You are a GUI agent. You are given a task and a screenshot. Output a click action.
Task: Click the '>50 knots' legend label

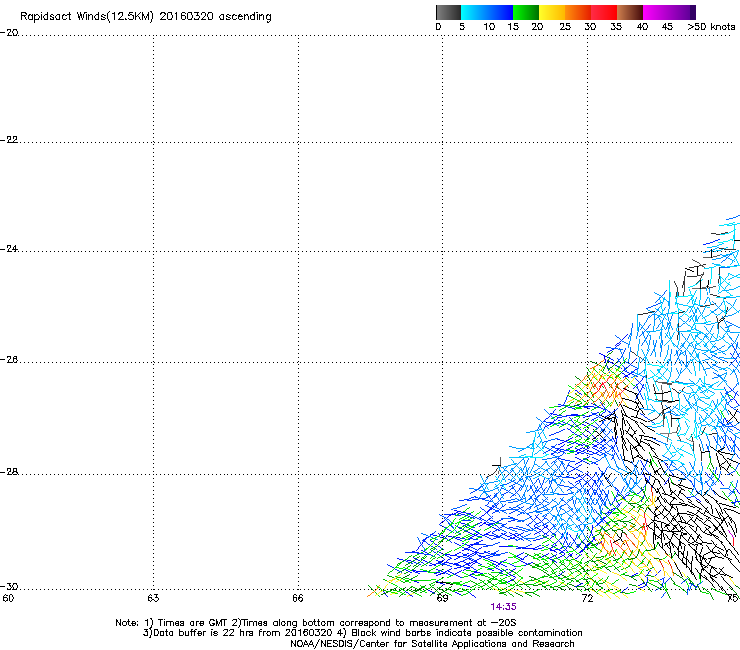click(x=711, y=27)
